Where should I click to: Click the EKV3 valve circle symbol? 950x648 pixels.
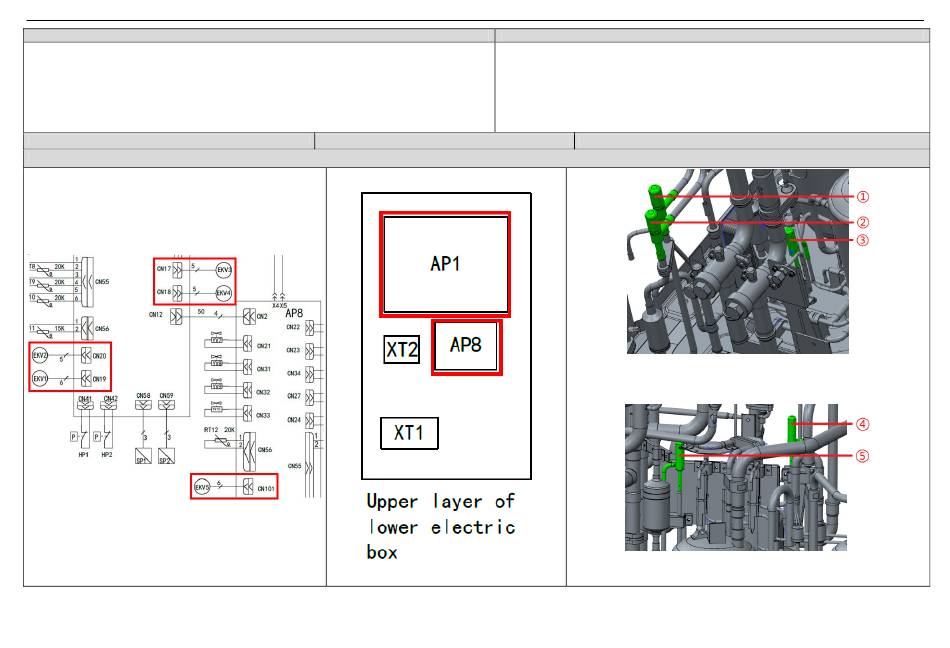[x=224, y=269]
